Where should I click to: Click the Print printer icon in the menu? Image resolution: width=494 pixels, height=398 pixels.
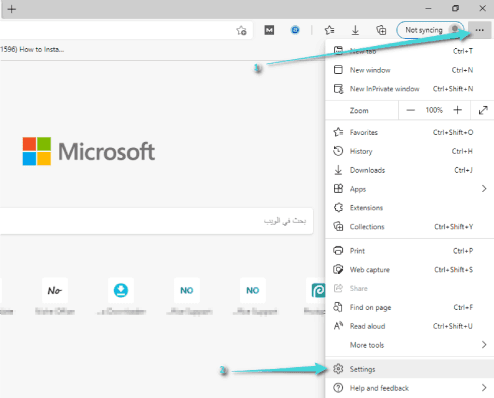338,250
